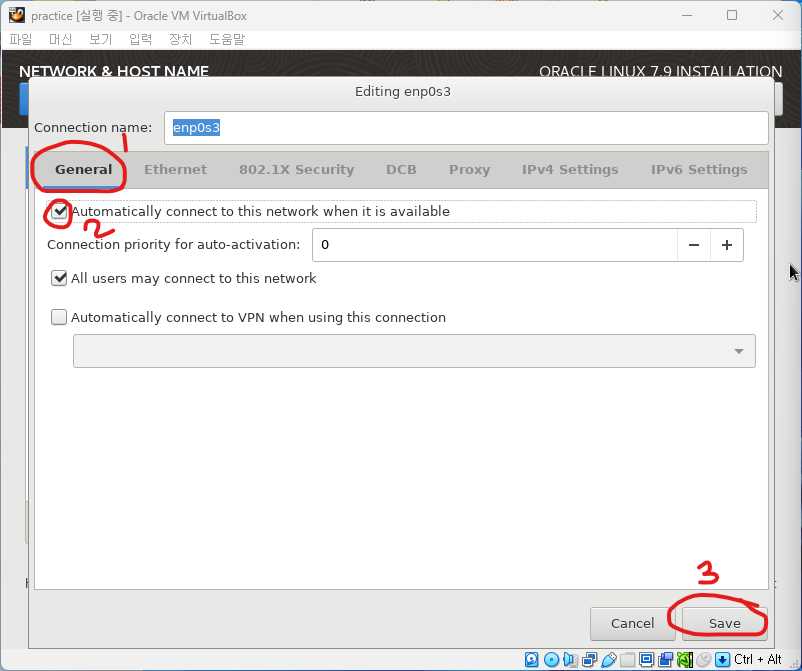Select the General tab
This screenshot has height=671, width=802.
point(83,170)
